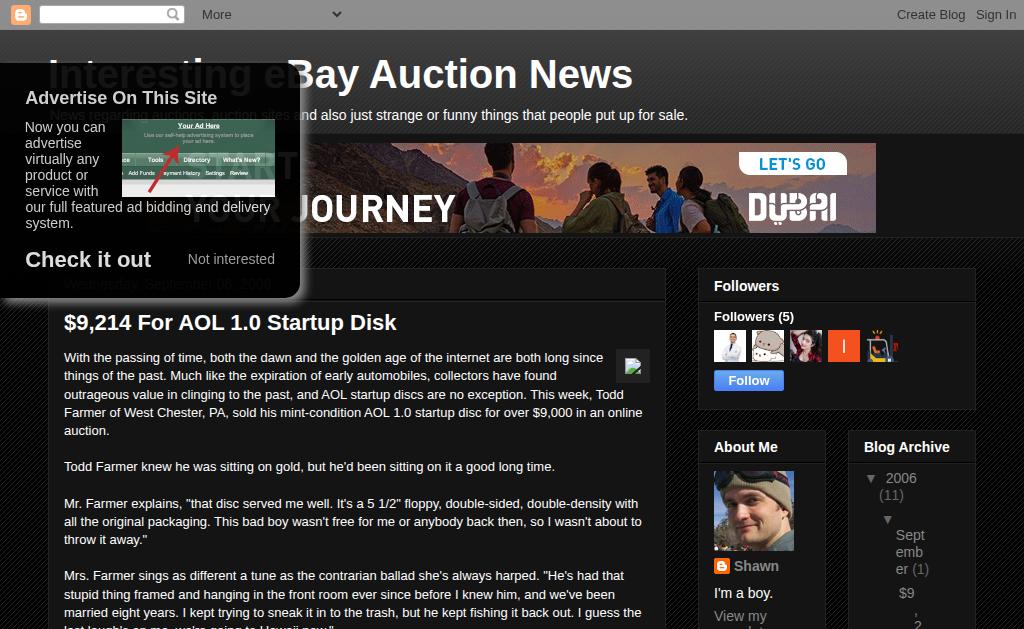
Task: Open the orange letter I follower avatar
Action: (844, 346)
